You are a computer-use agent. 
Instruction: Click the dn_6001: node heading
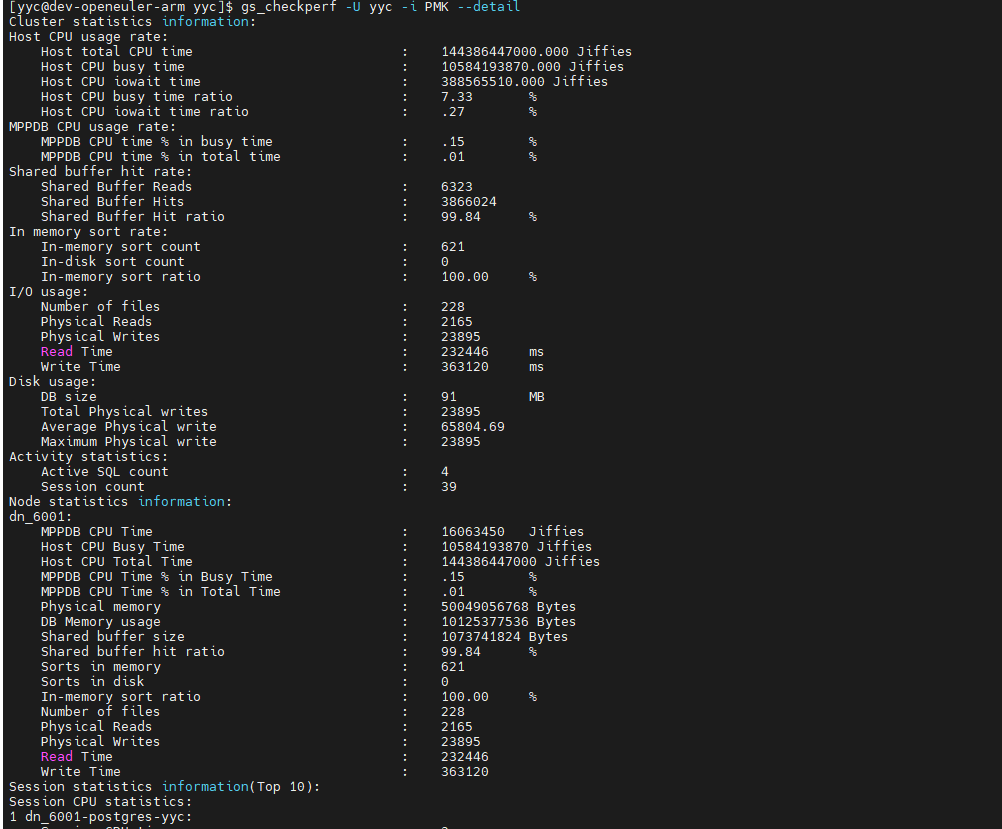pyautogui.click(x=41, y=516)
